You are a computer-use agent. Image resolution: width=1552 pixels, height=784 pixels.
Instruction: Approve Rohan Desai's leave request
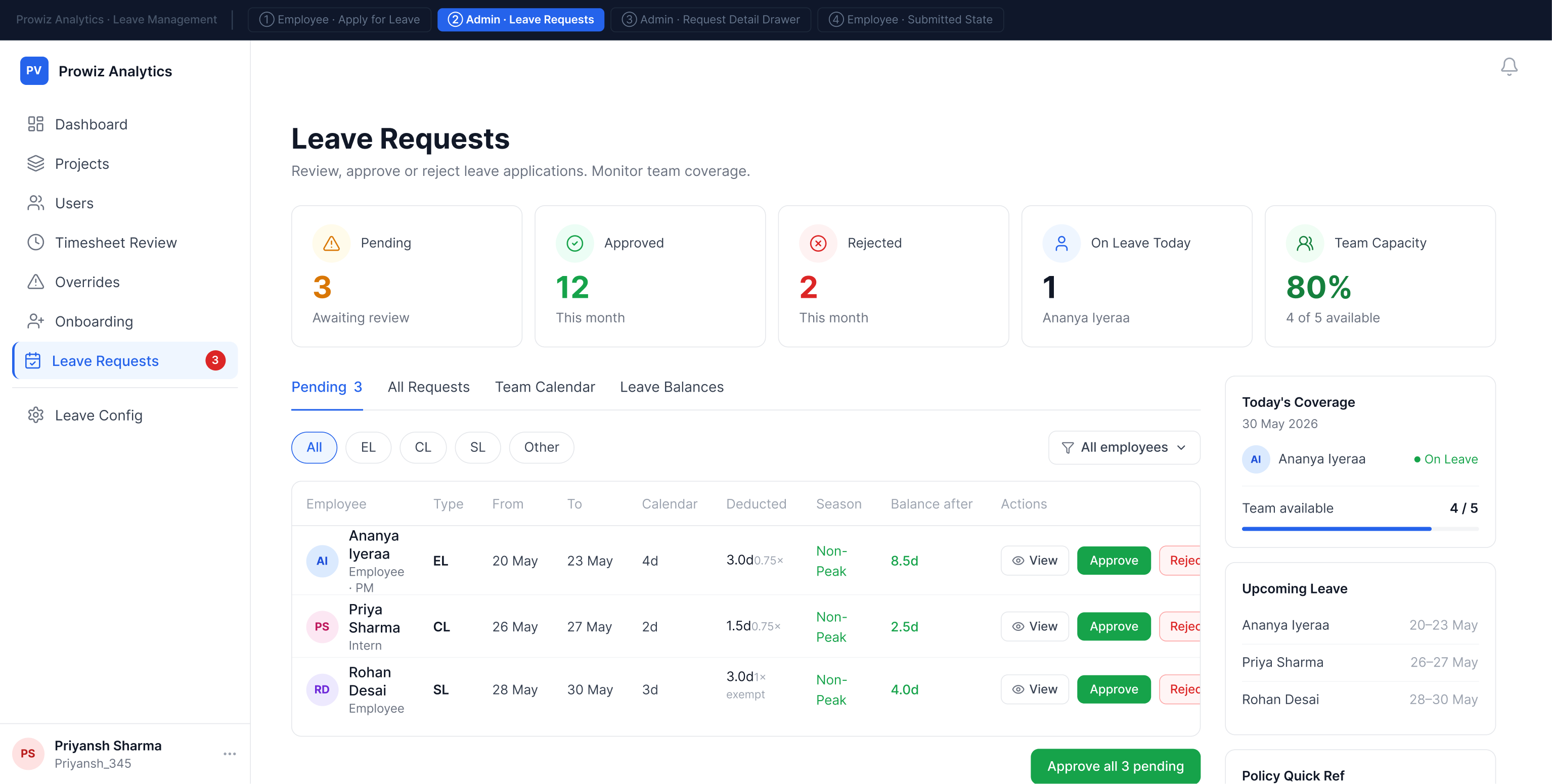[x=1114, y=689]
